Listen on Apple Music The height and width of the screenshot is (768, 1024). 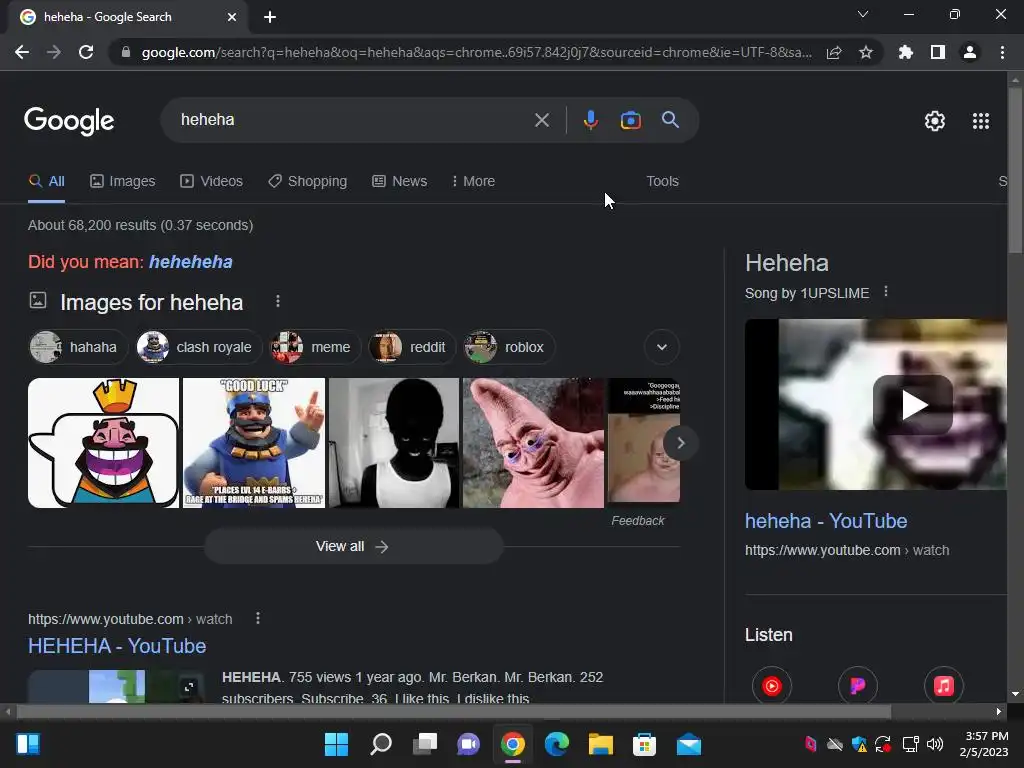(944, 686)
